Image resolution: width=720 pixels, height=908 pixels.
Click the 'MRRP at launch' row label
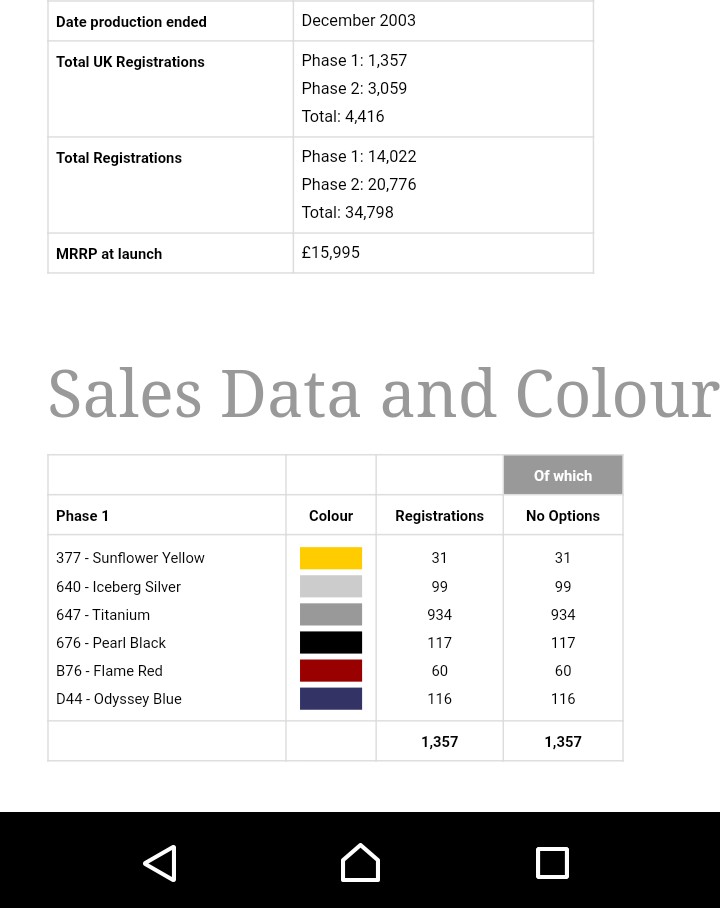pyautogui.click(x=109, y=254)
